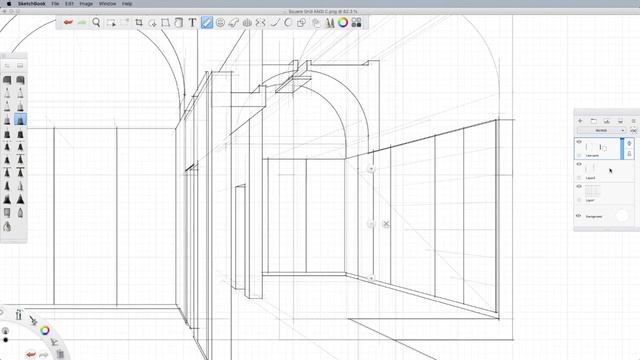Open the Window menu

click(x=107, y=4)
